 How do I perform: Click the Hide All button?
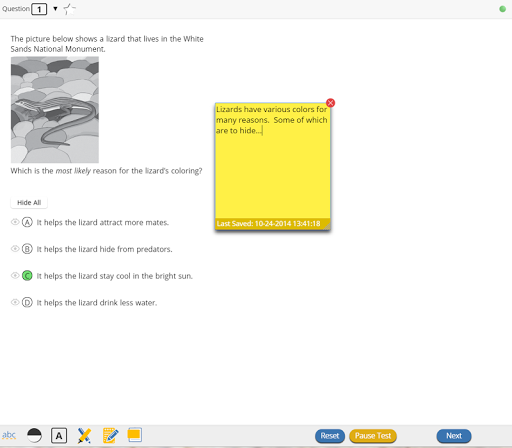coord(29,202)
